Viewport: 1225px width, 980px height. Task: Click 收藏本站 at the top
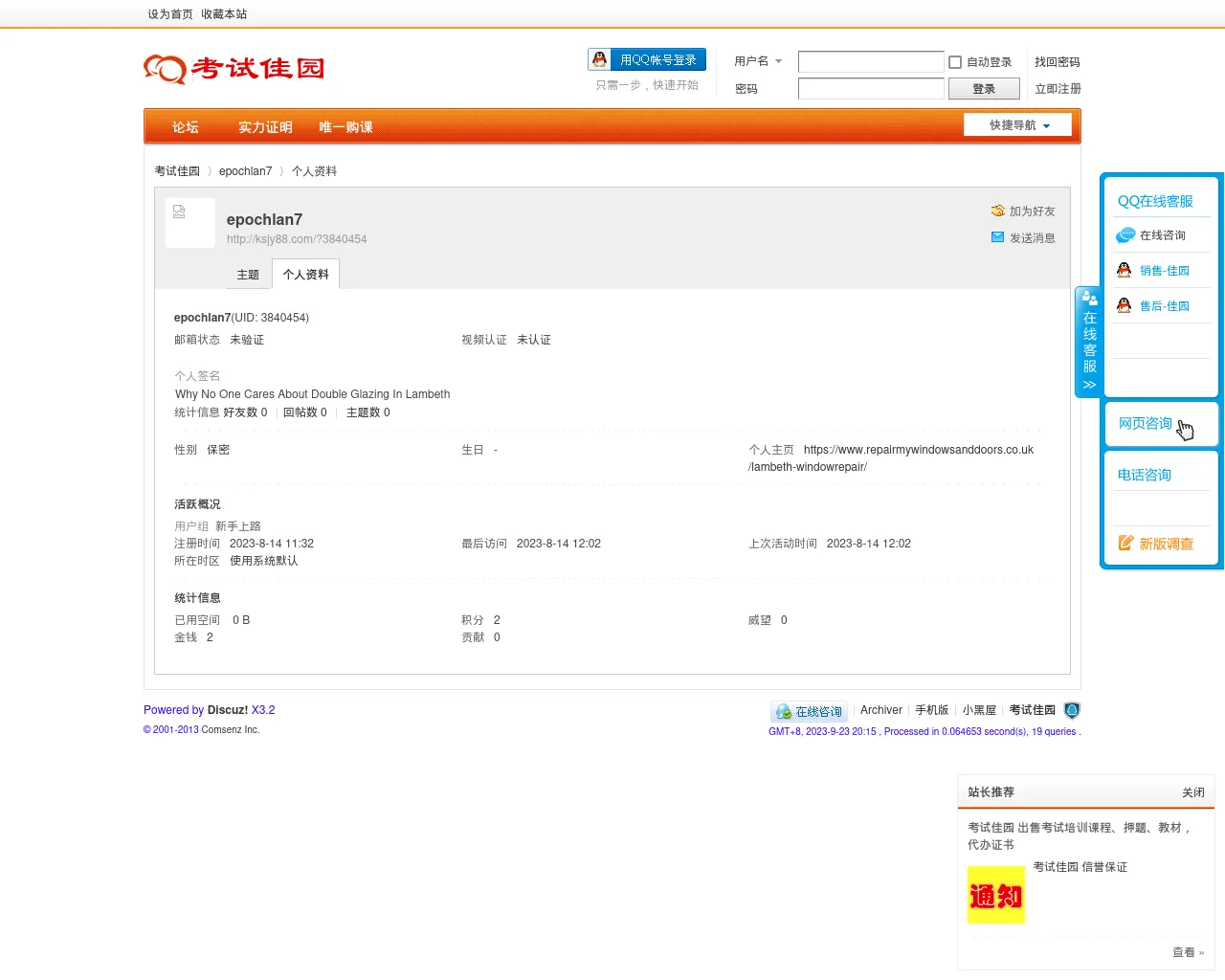[x=224, y=14]
